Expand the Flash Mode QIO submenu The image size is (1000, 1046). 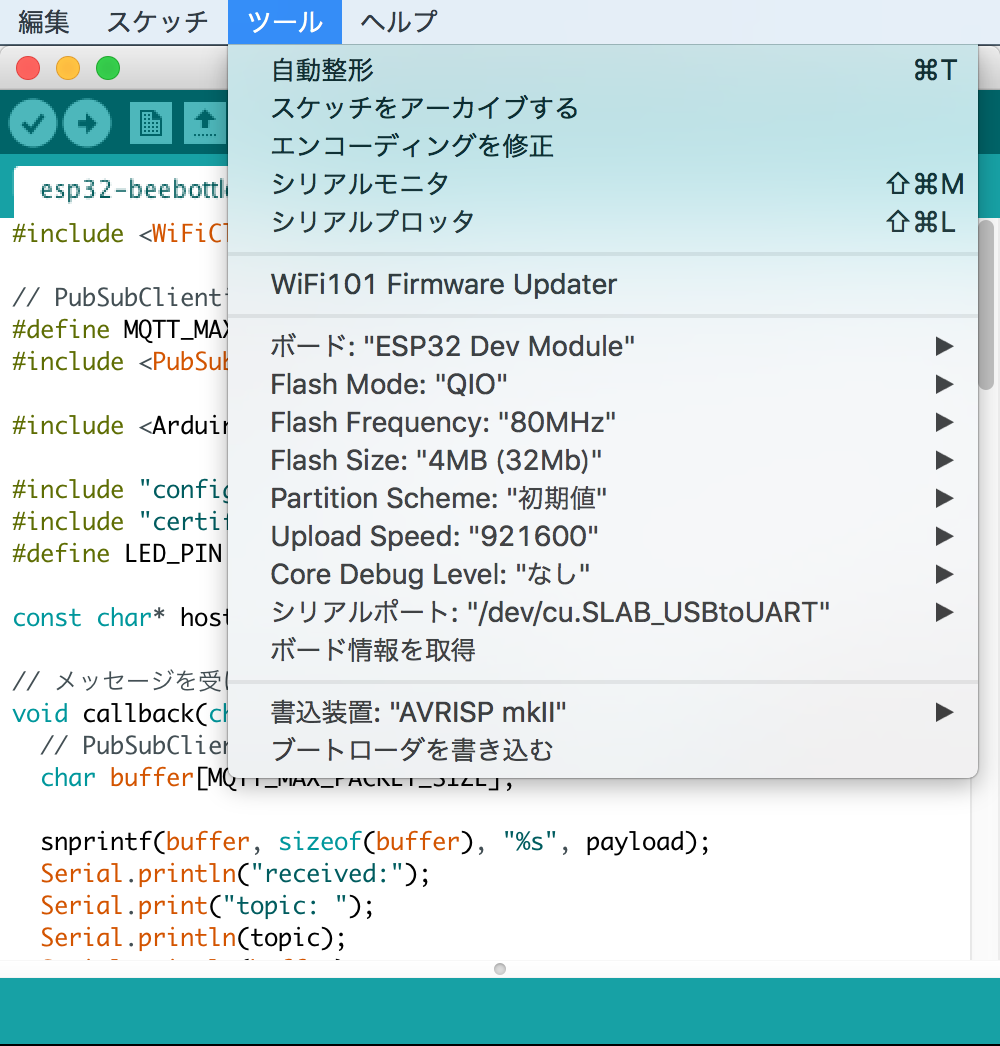pyautogui.click(x=603, y=384)
